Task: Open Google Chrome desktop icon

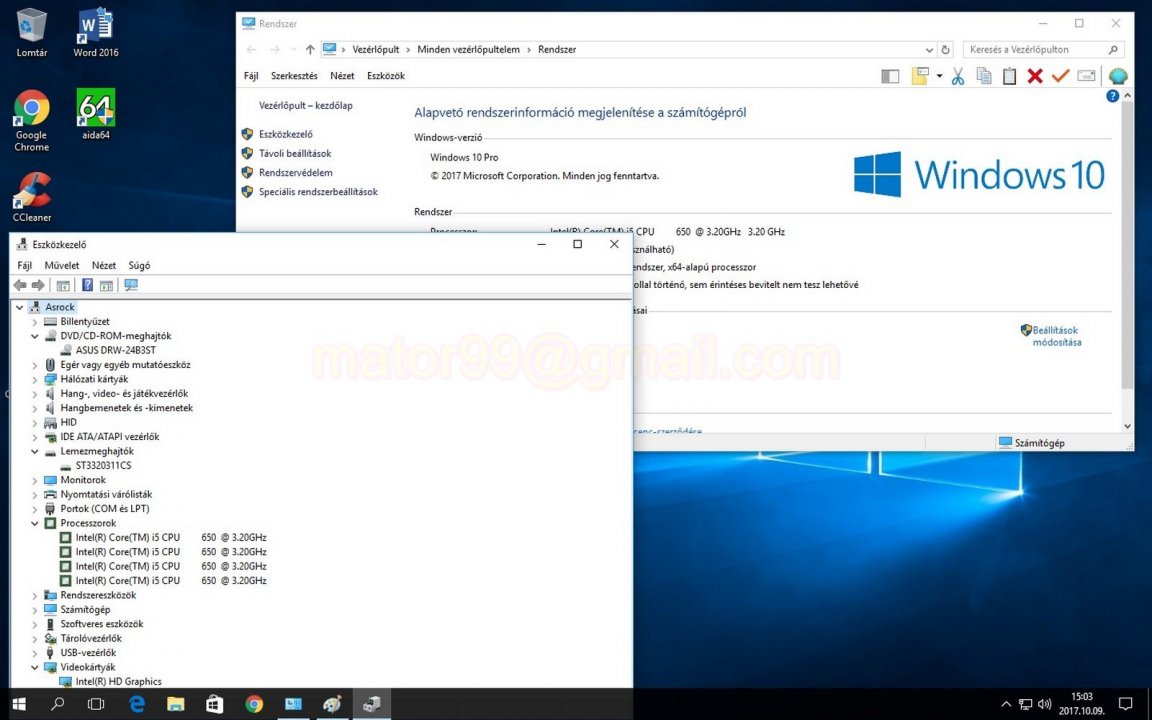Action: (32, 120)
